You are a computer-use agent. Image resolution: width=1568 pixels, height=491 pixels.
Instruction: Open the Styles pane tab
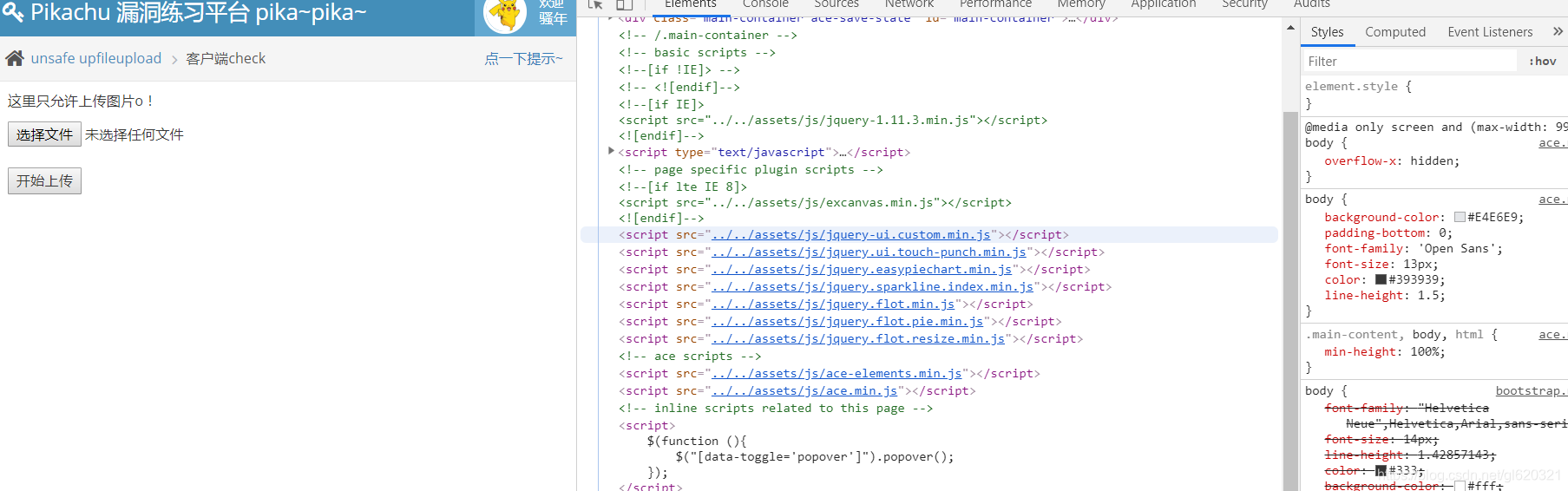[x=1327, y=31]
